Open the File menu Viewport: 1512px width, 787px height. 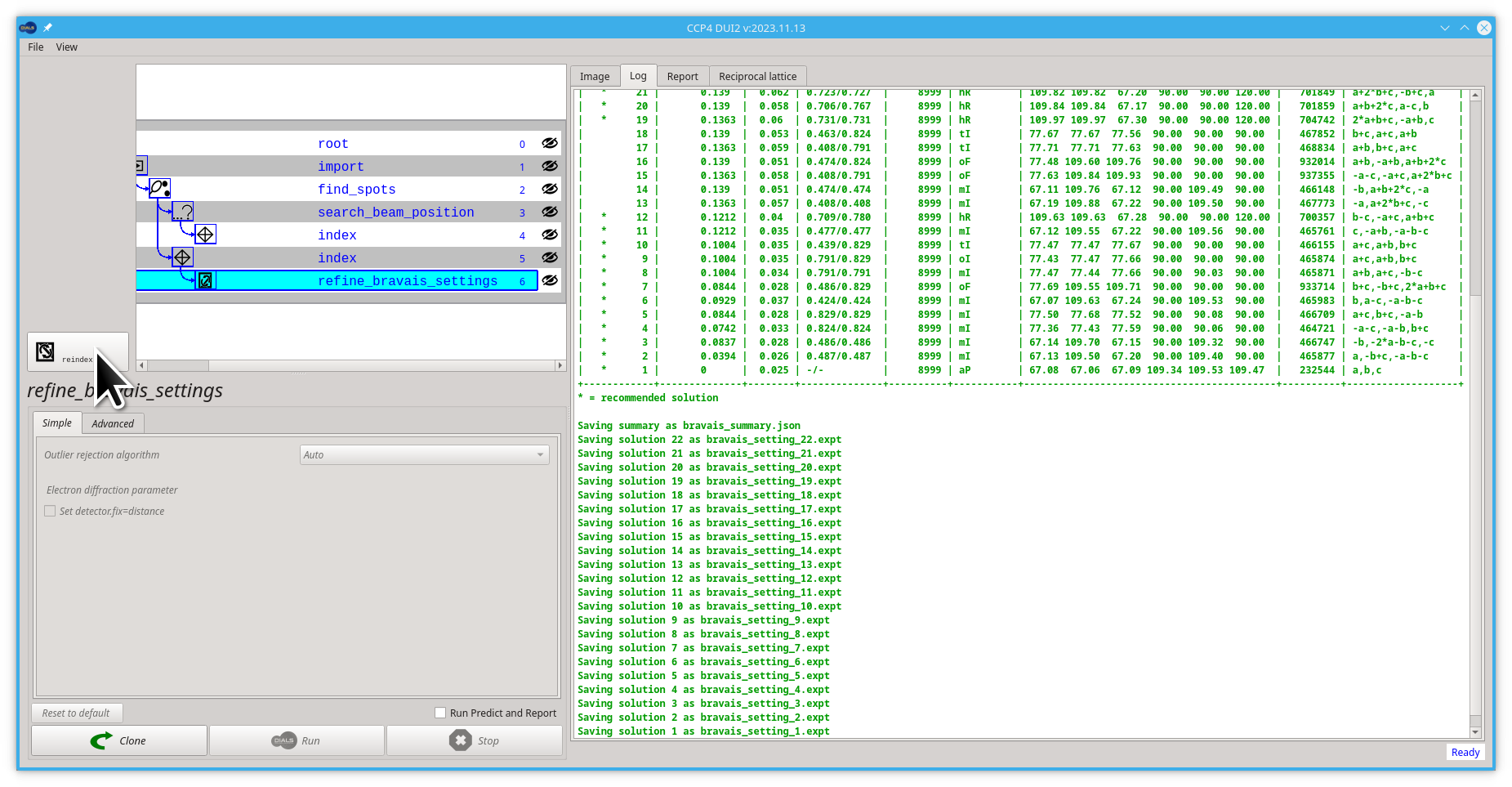click(x=35, y=47)
